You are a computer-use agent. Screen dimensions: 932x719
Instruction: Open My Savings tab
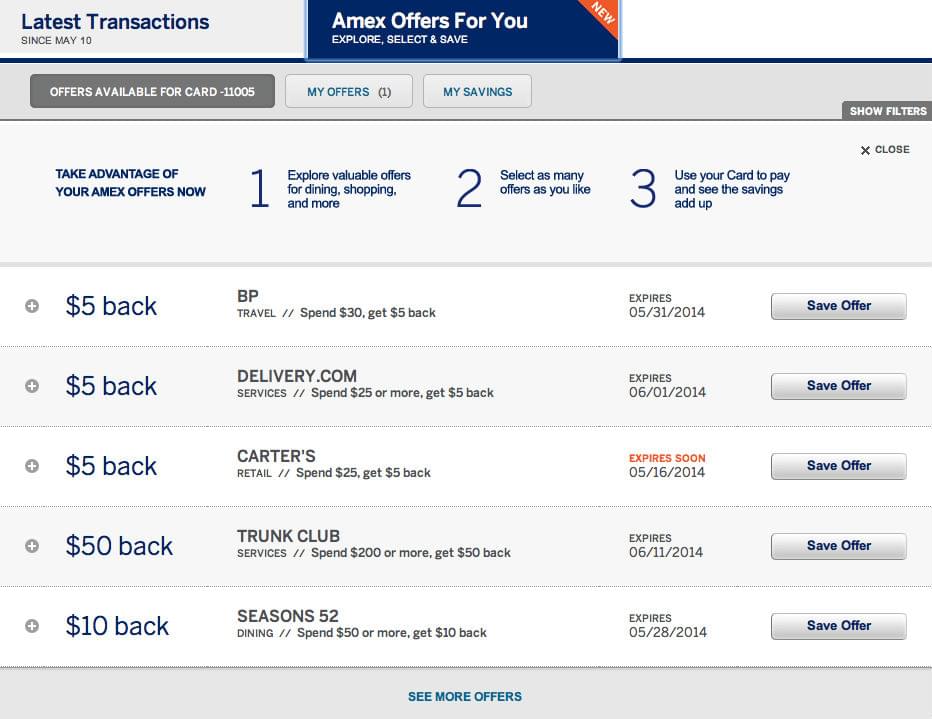coord(477,92)
